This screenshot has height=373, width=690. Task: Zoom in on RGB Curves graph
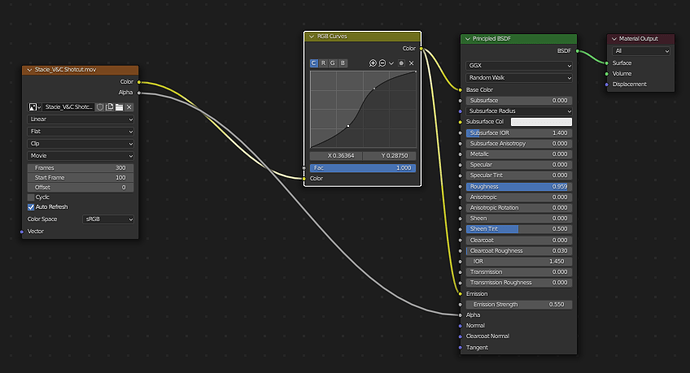click(372, 63)
